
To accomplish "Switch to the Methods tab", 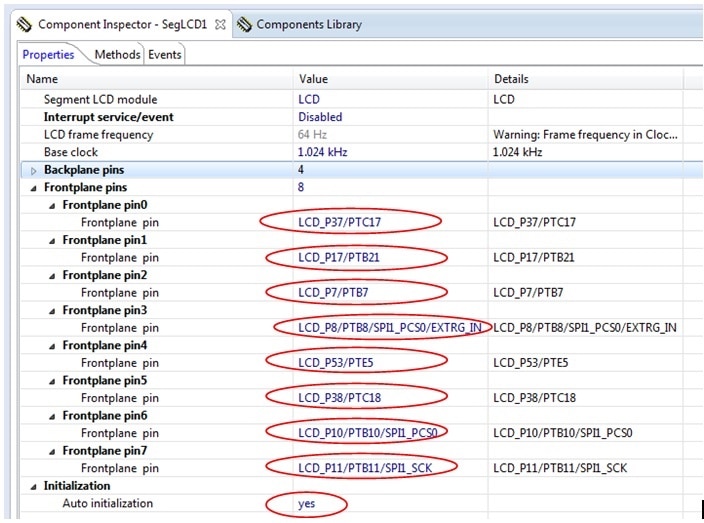I will coord(117,55).
